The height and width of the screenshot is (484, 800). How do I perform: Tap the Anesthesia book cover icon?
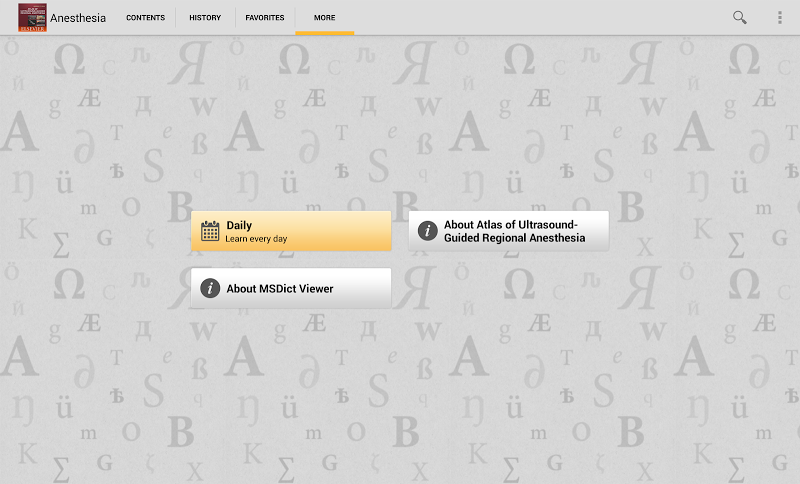(x=32, y=17)
